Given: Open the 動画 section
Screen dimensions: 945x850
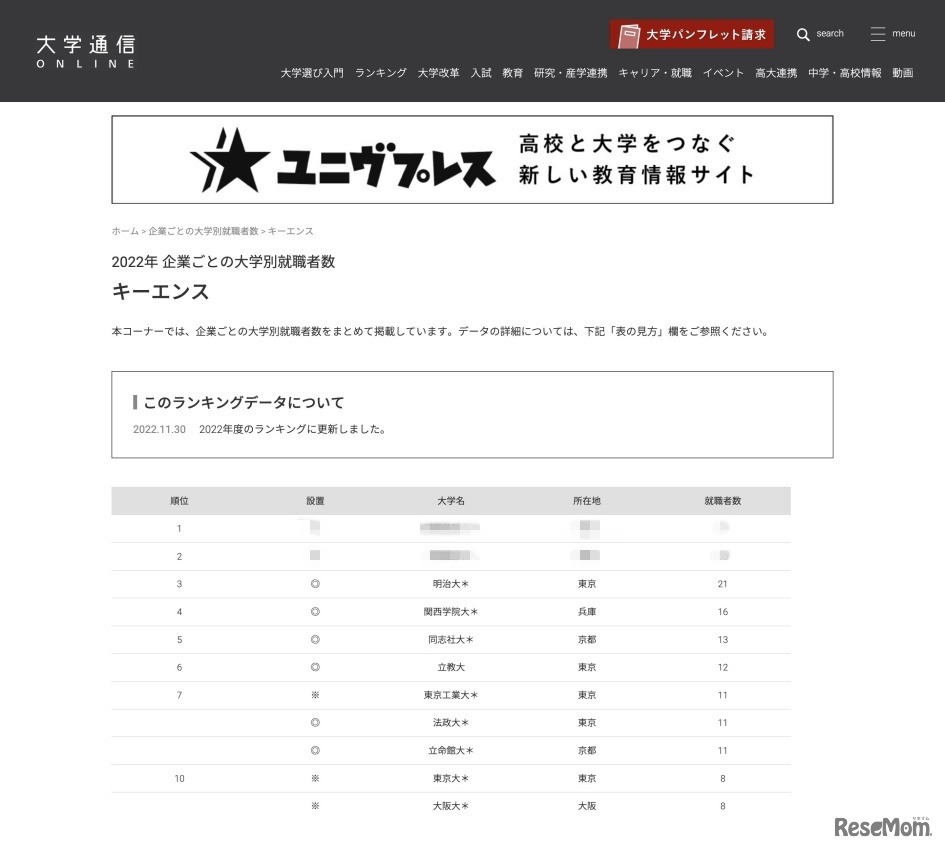Looking at the screenshot, I should (902, 73).
